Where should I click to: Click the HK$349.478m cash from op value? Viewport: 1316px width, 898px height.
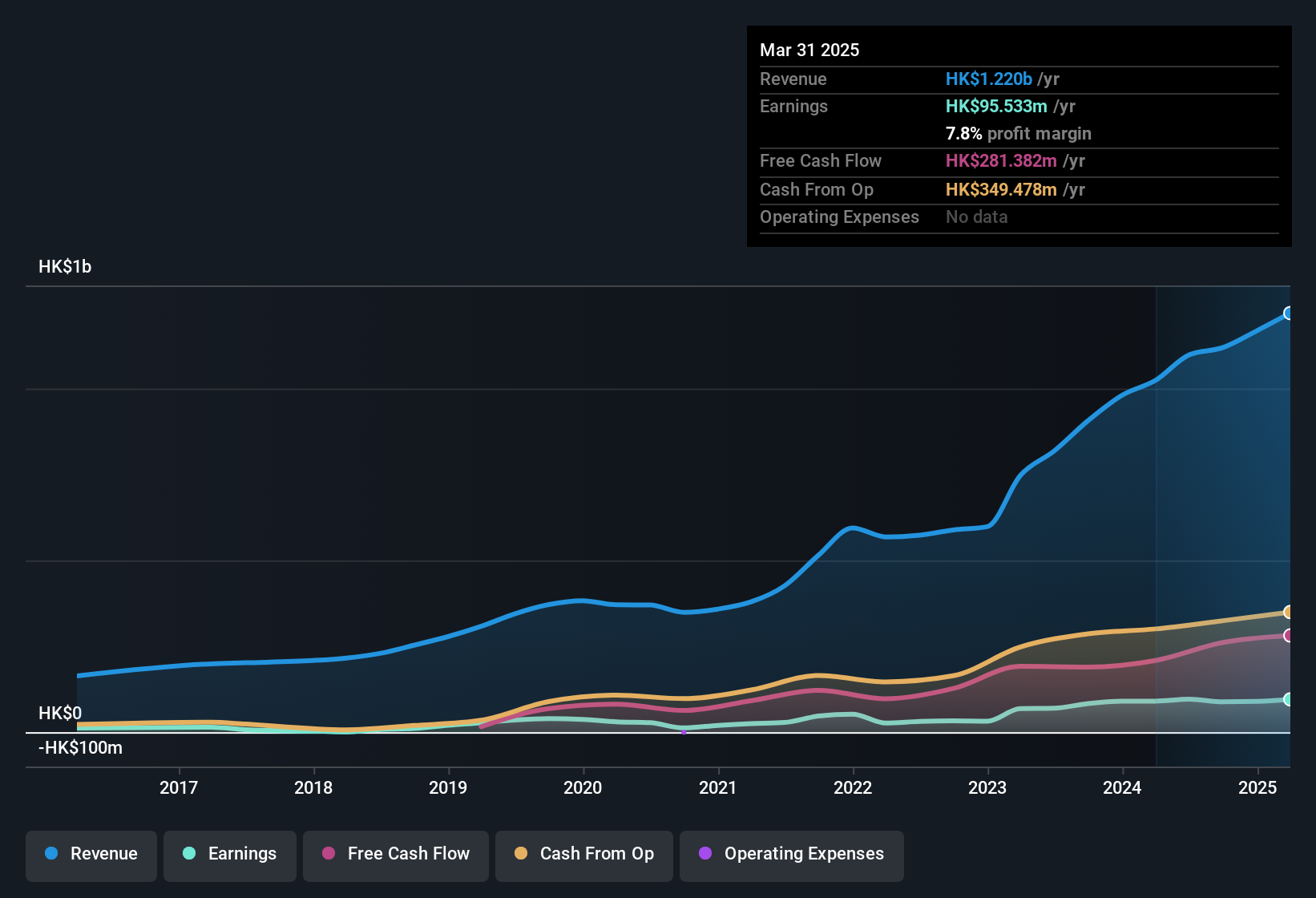tap(1001, 190)
